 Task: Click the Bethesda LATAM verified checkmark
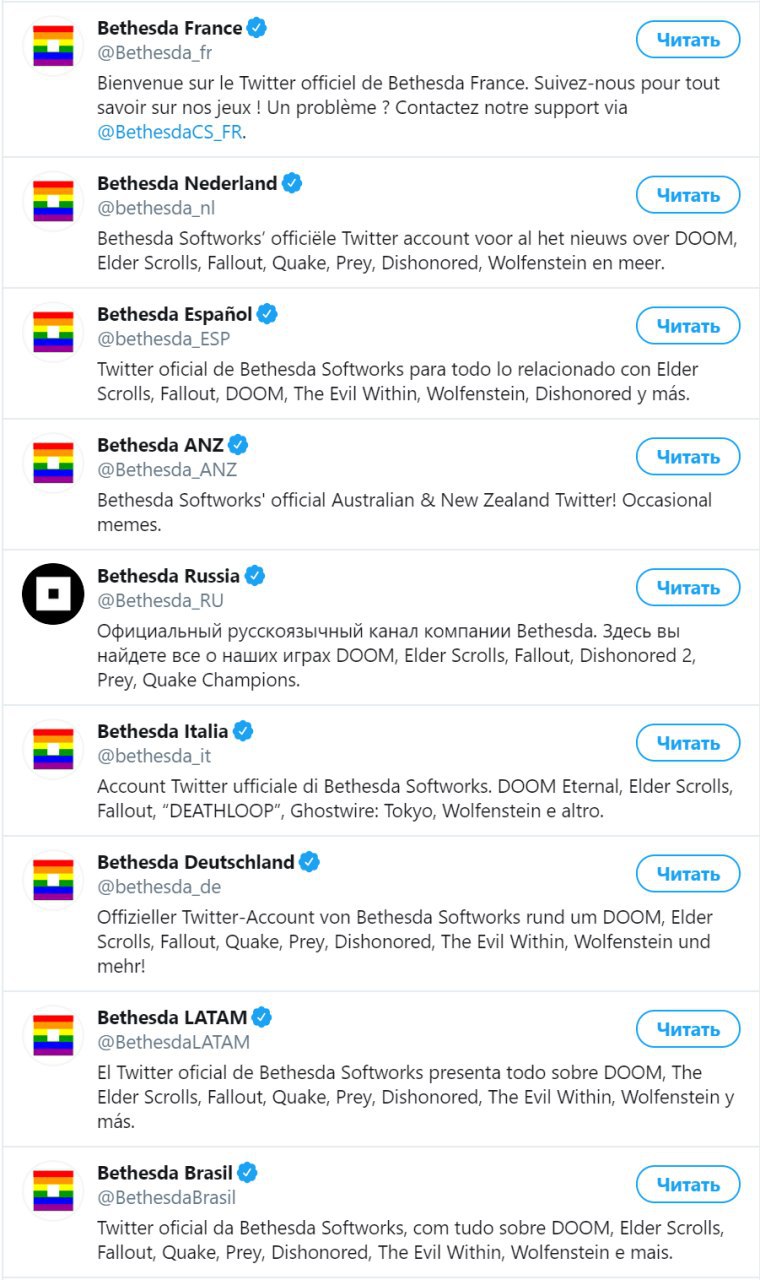click(x=262, y=1017)
